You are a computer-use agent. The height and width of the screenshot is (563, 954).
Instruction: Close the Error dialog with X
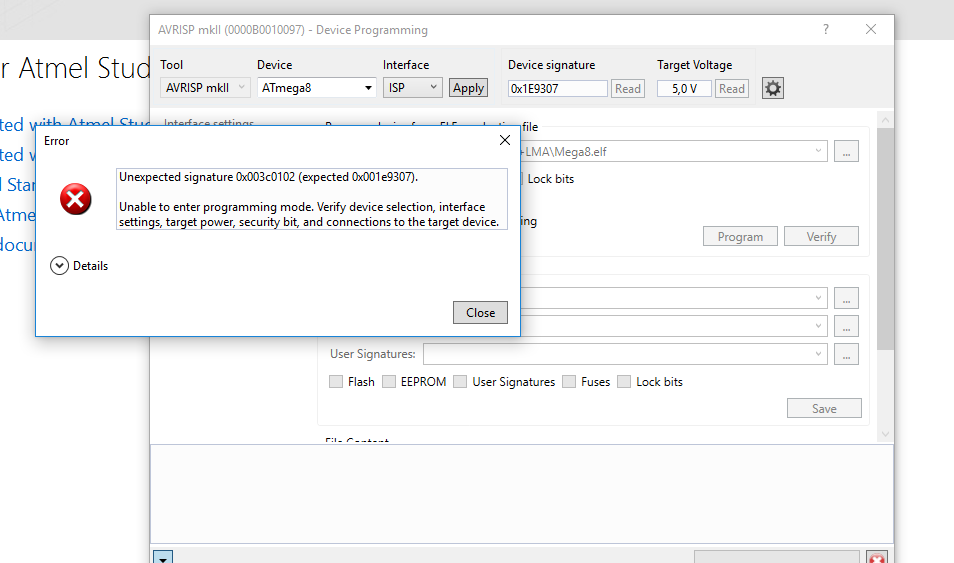point(504,141)
